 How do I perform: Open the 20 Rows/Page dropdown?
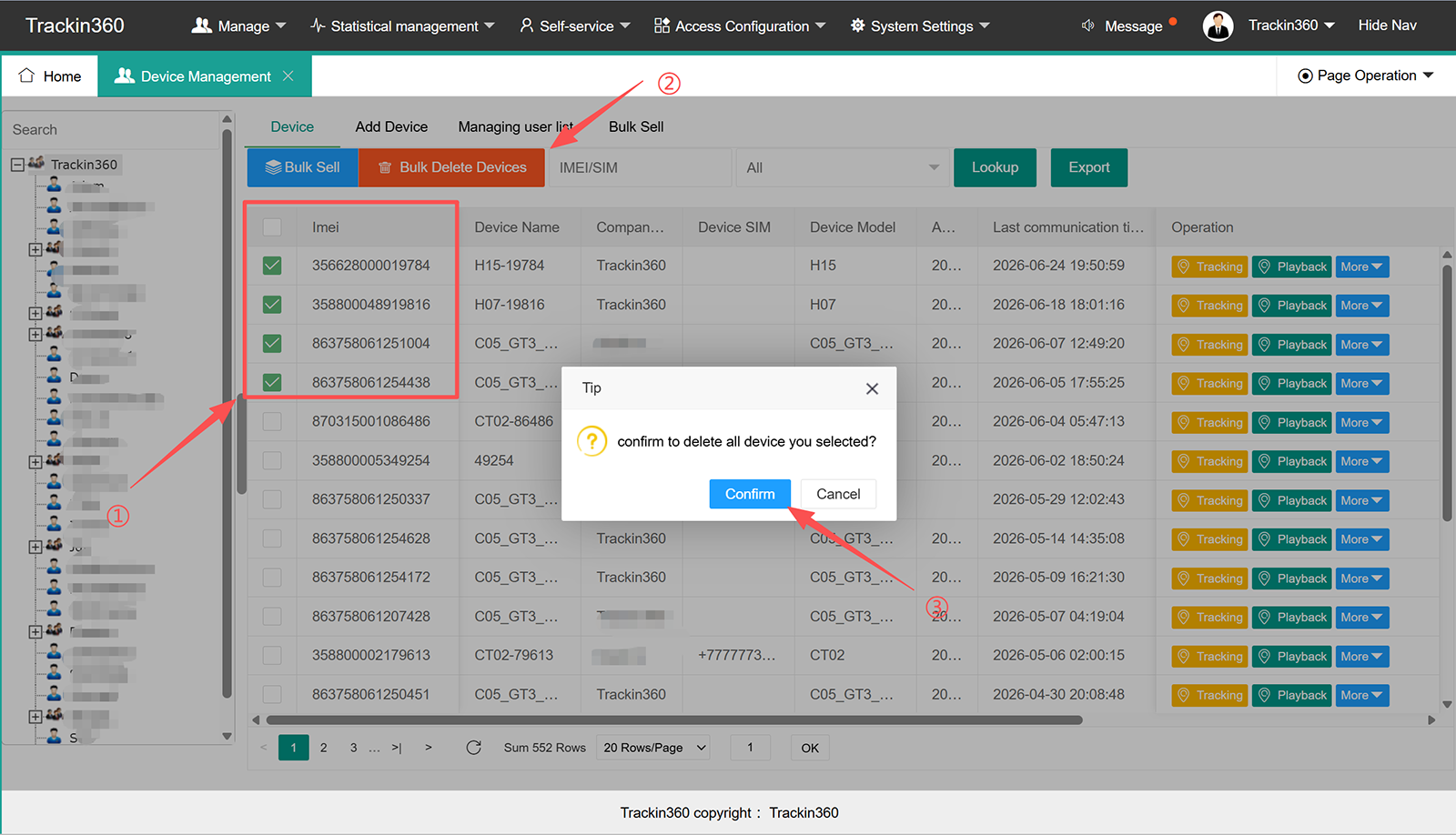coord(654,748)
